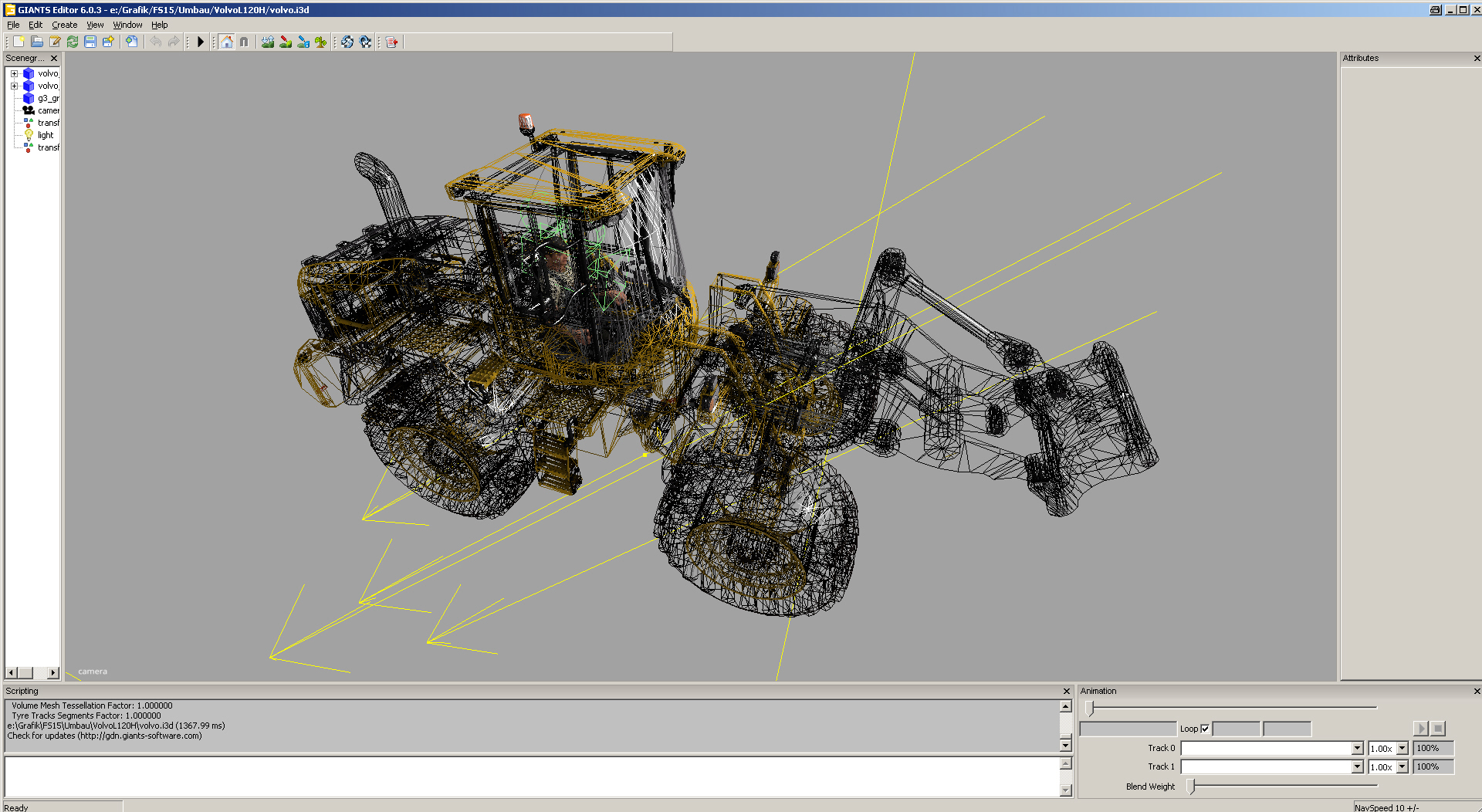Screen dimensions: 1482x812
Task: Click the scripting log up arrow
Action: click(1065, 706)
